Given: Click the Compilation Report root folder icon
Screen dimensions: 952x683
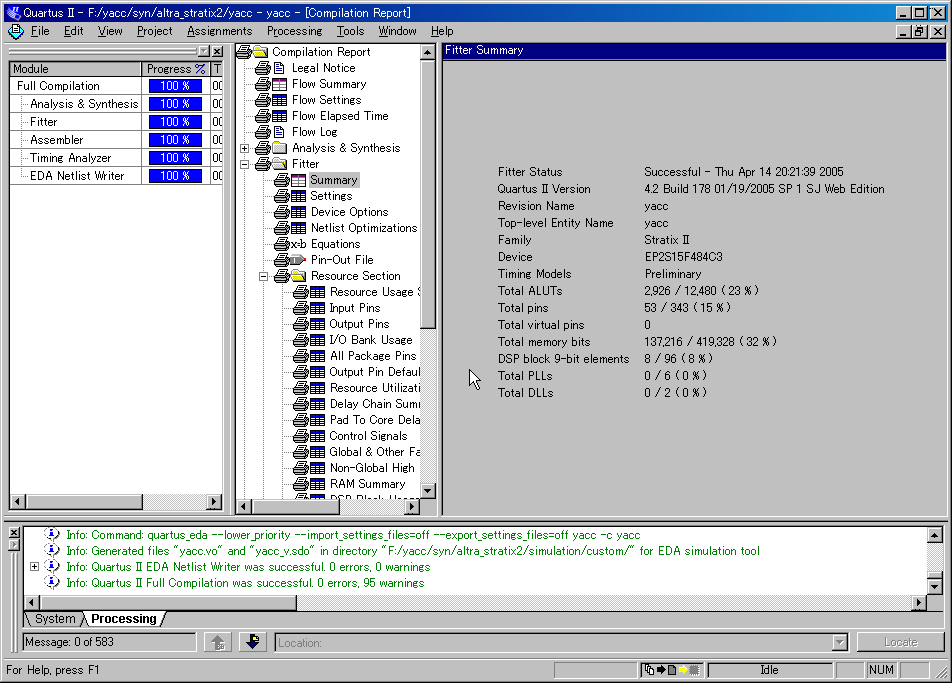Looking at the screenshot, I should [259, 52].
